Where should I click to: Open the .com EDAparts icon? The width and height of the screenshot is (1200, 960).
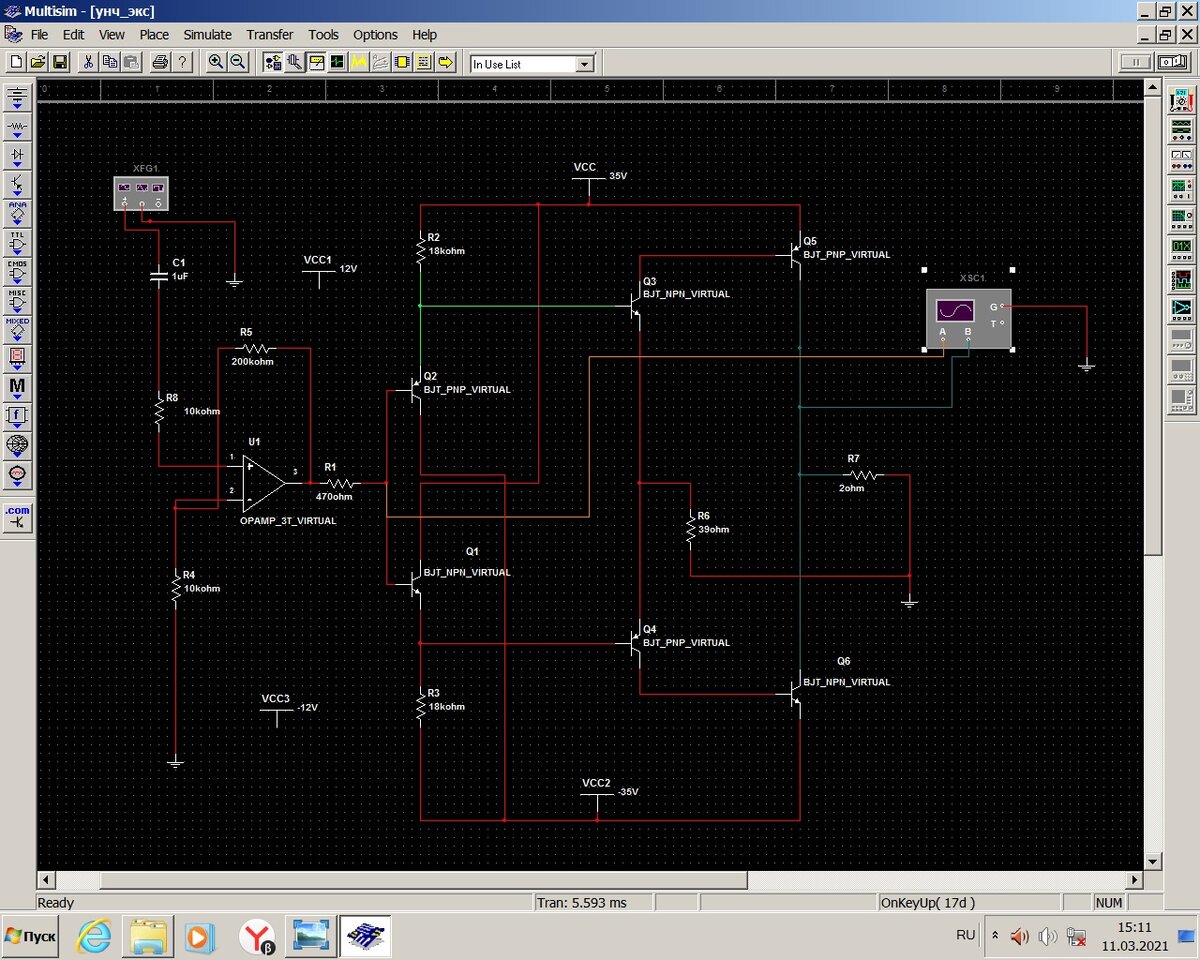pos(18,517)
